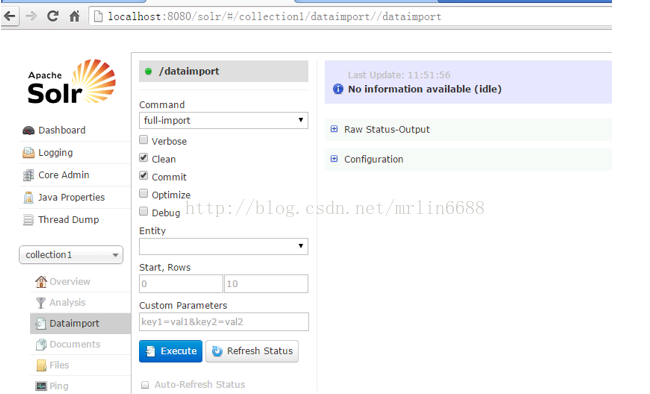Open the Overview link under collection1
The height and width of the screenshot is (394, 650).
pyautogui.click(x=70, y=282)
